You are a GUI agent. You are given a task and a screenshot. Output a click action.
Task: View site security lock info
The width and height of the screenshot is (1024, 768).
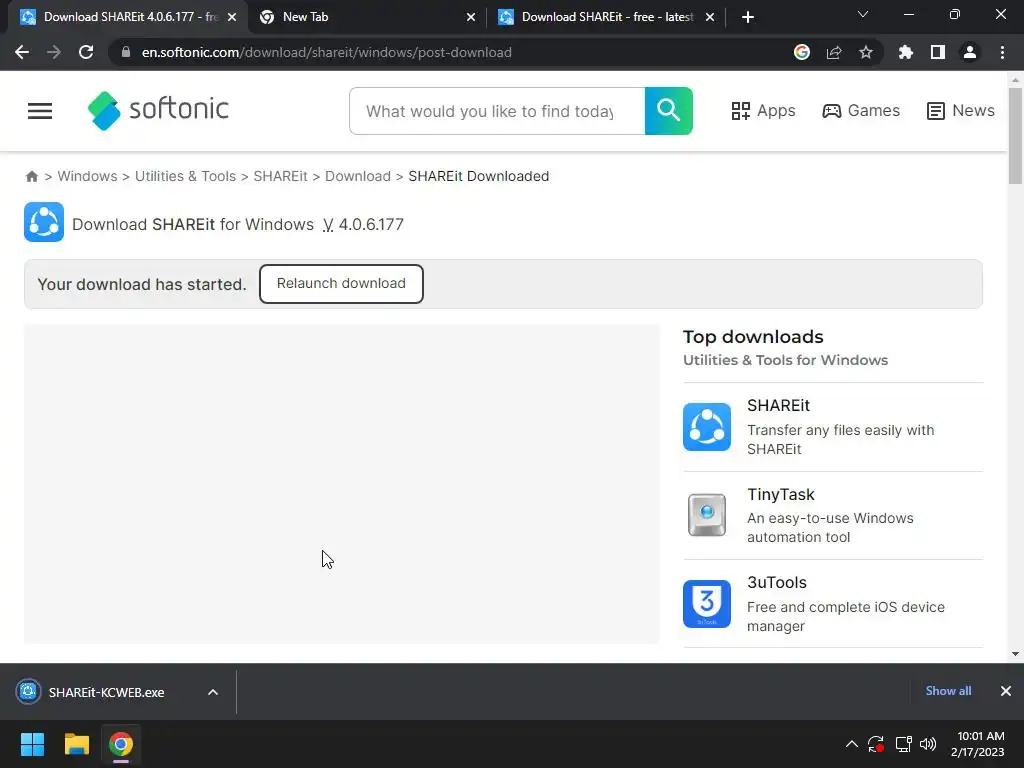point(126,52)
